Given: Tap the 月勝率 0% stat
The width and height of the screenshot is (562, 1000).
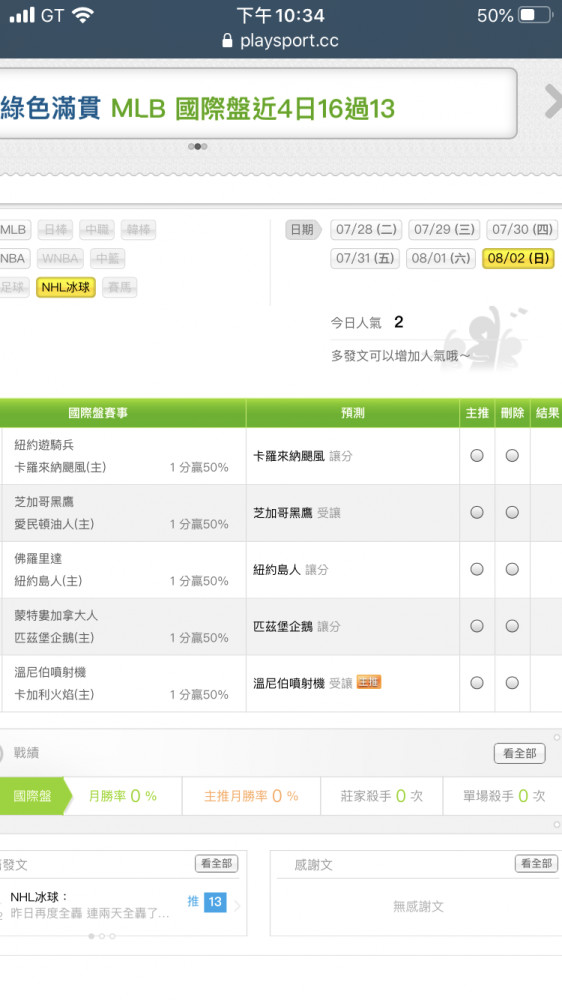Looking at the screenshot, I should [x=122, y=796].
